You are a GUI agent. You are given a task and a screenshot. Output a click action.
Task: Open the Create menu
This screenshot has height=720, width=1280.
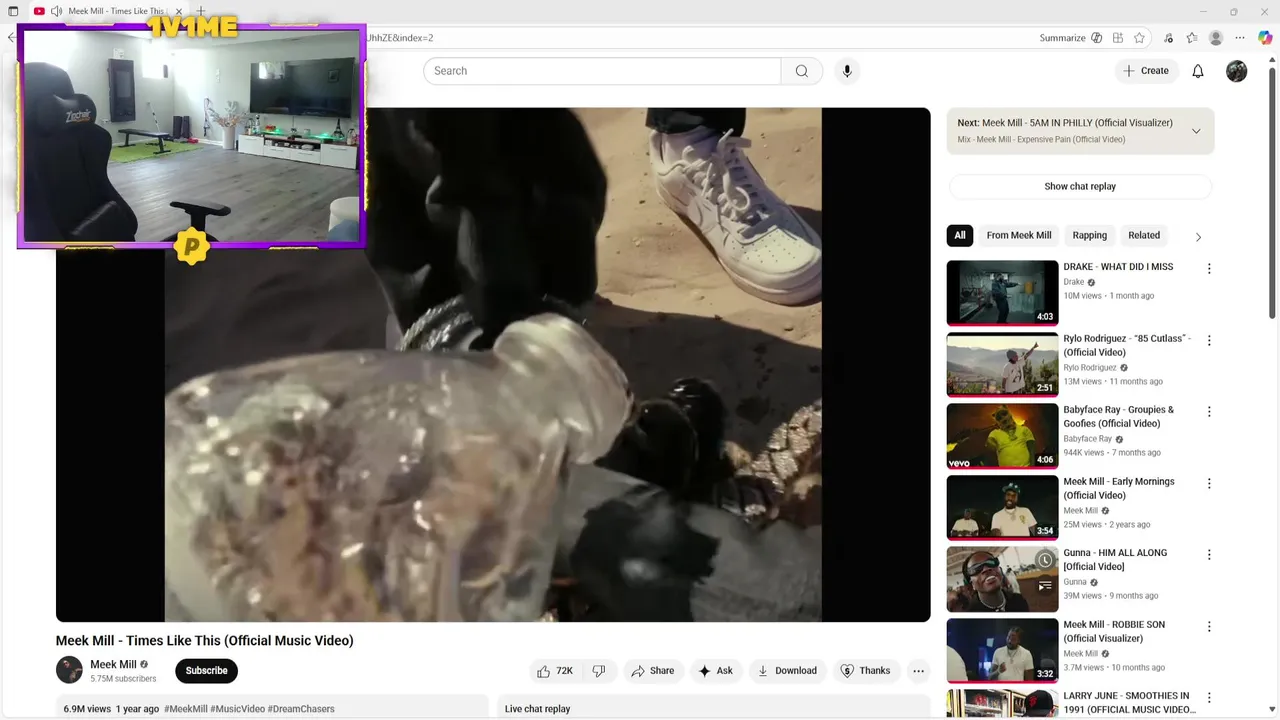(x=1146, y=71)
